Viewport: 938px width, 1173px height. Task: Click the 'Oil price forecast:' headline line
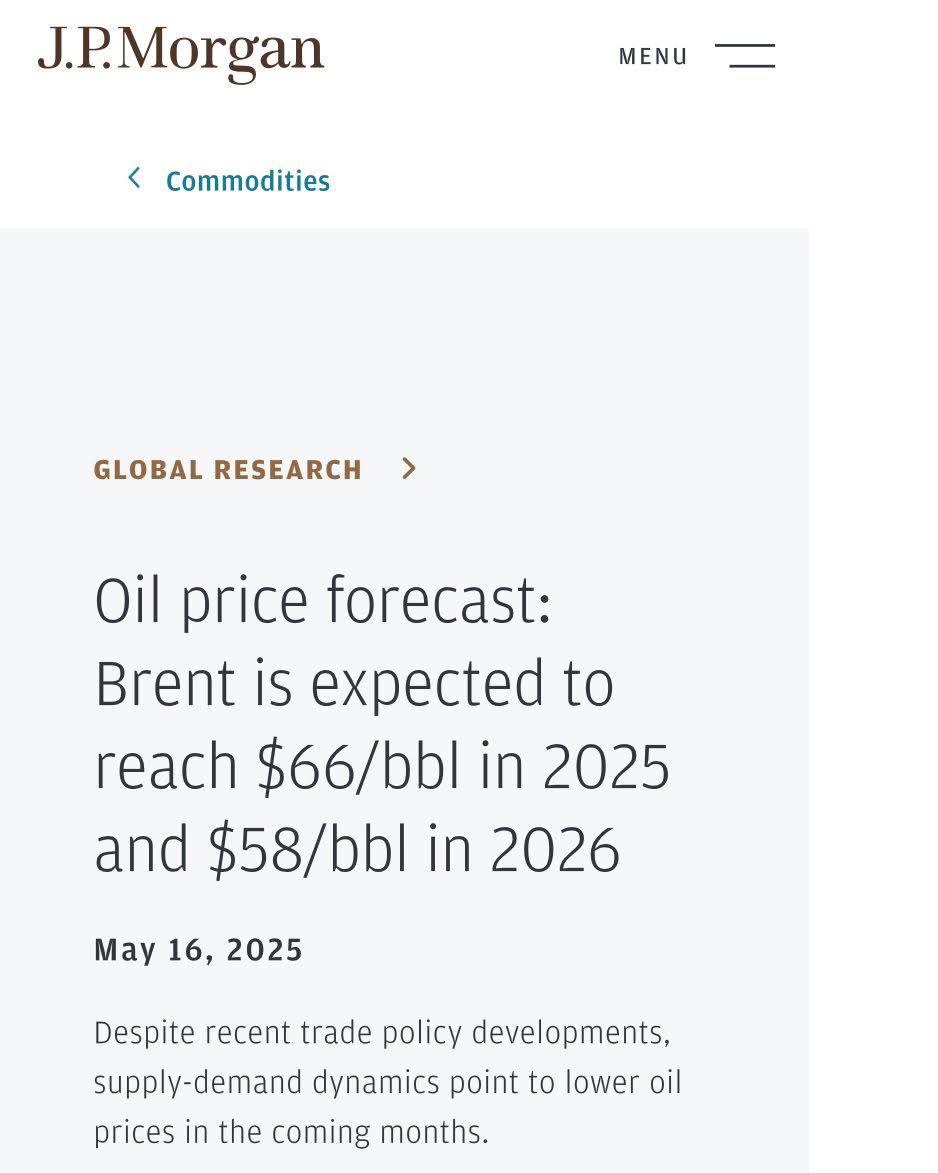coord(323,601)
